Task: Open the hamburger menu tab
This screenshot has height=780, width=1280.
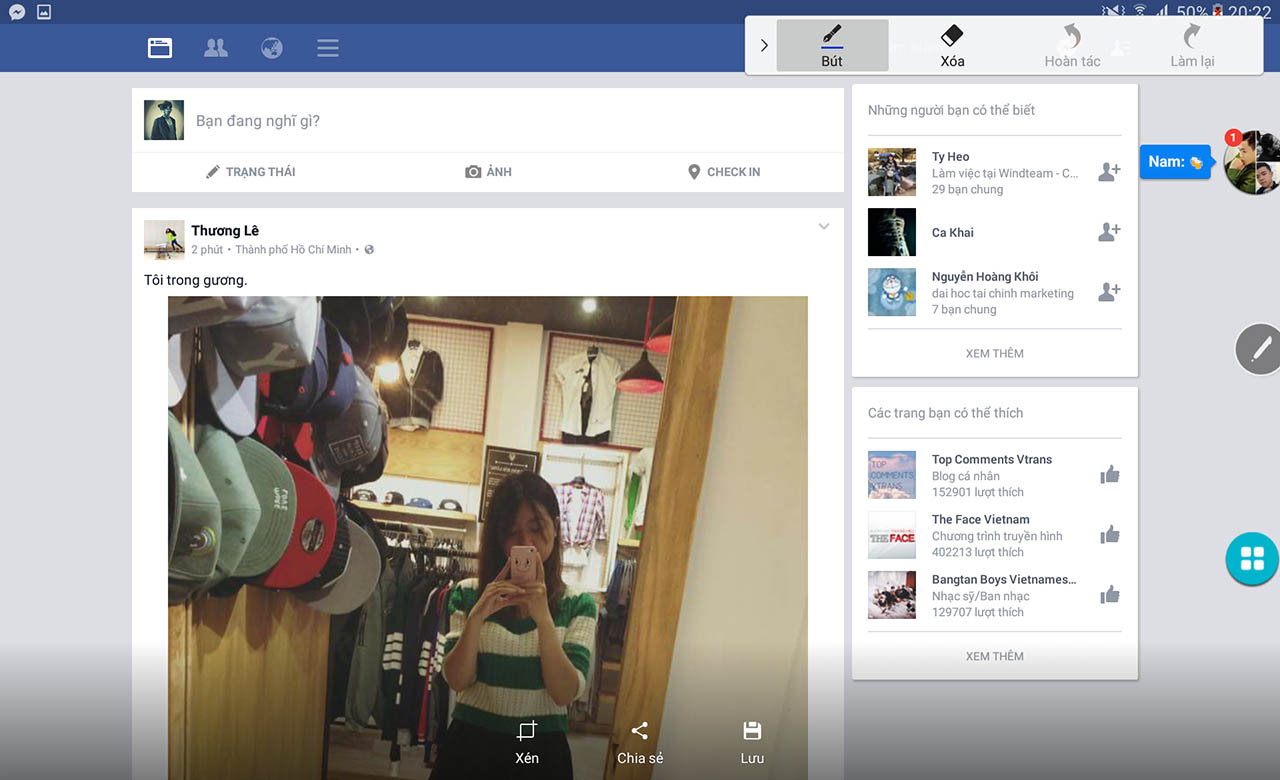Action: [x=328, y=48]
